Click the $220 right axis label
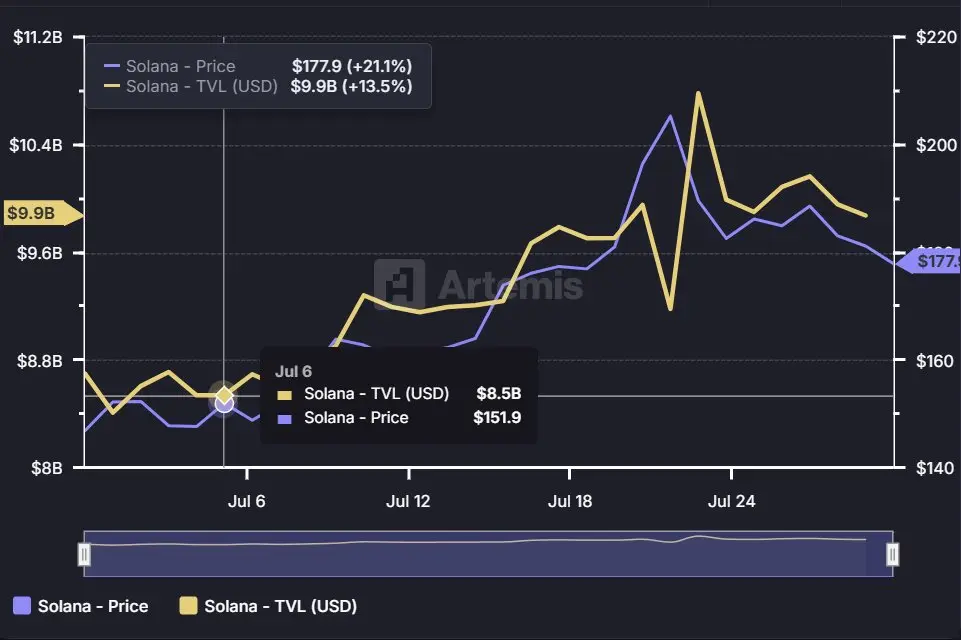The image size is (961, 640). pyautogui.click(x=936, y=37)
